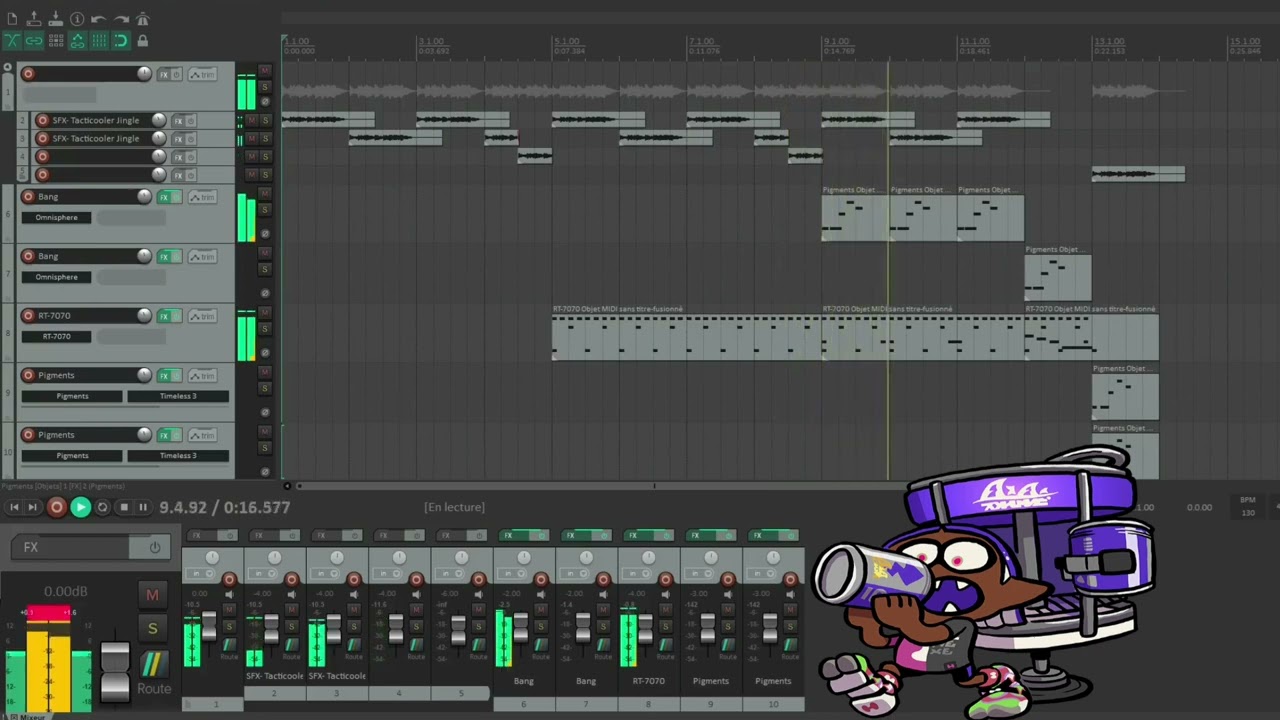Mute Bang track 6 in track panel

[264, 194]
